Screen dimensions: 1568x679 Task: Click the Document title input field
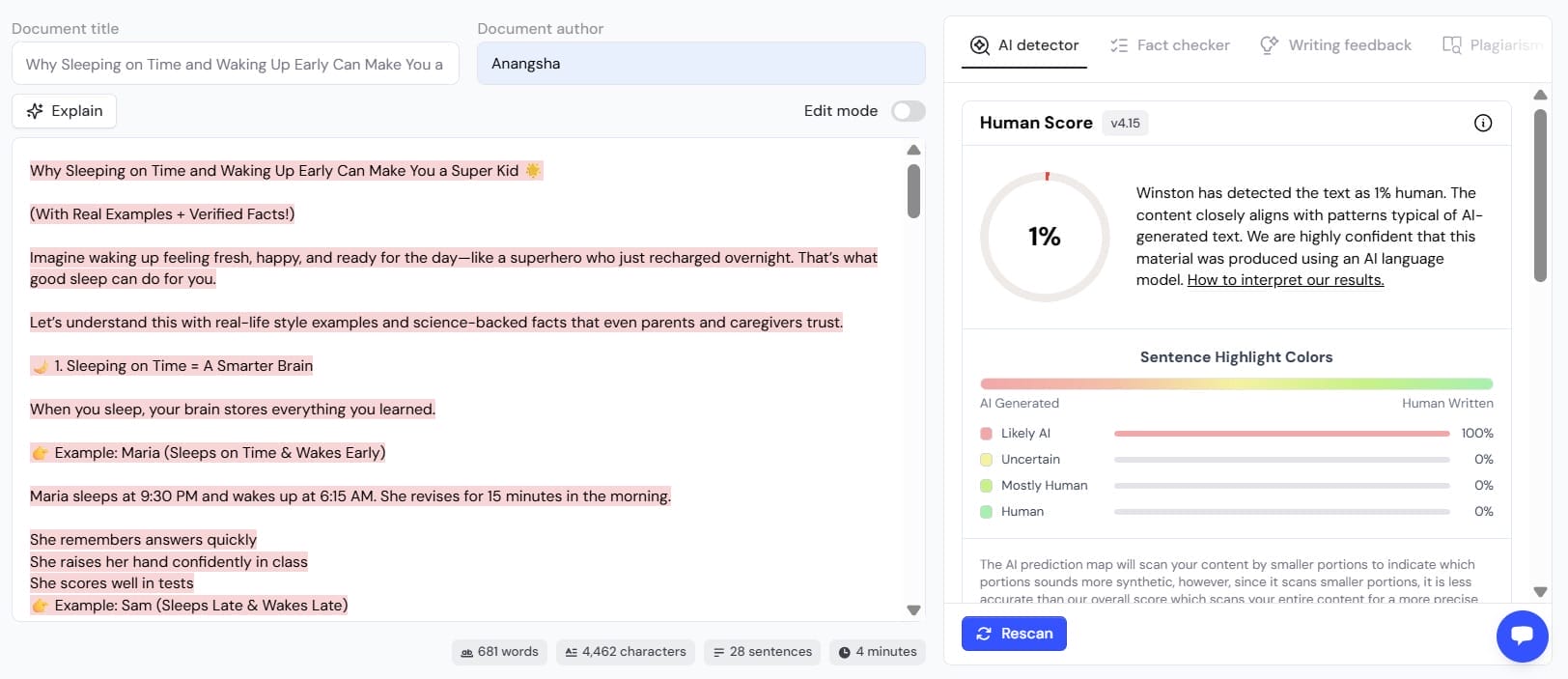click(235, 64)
